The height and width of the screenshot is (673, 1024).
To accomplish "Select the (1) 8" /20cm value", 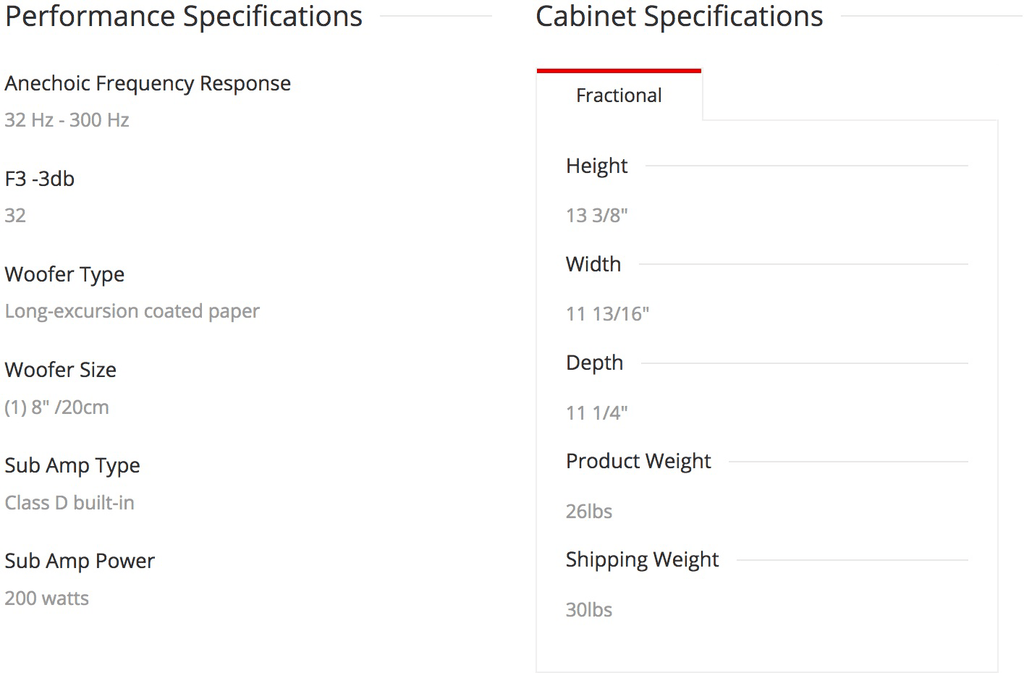I will point(57,407).
